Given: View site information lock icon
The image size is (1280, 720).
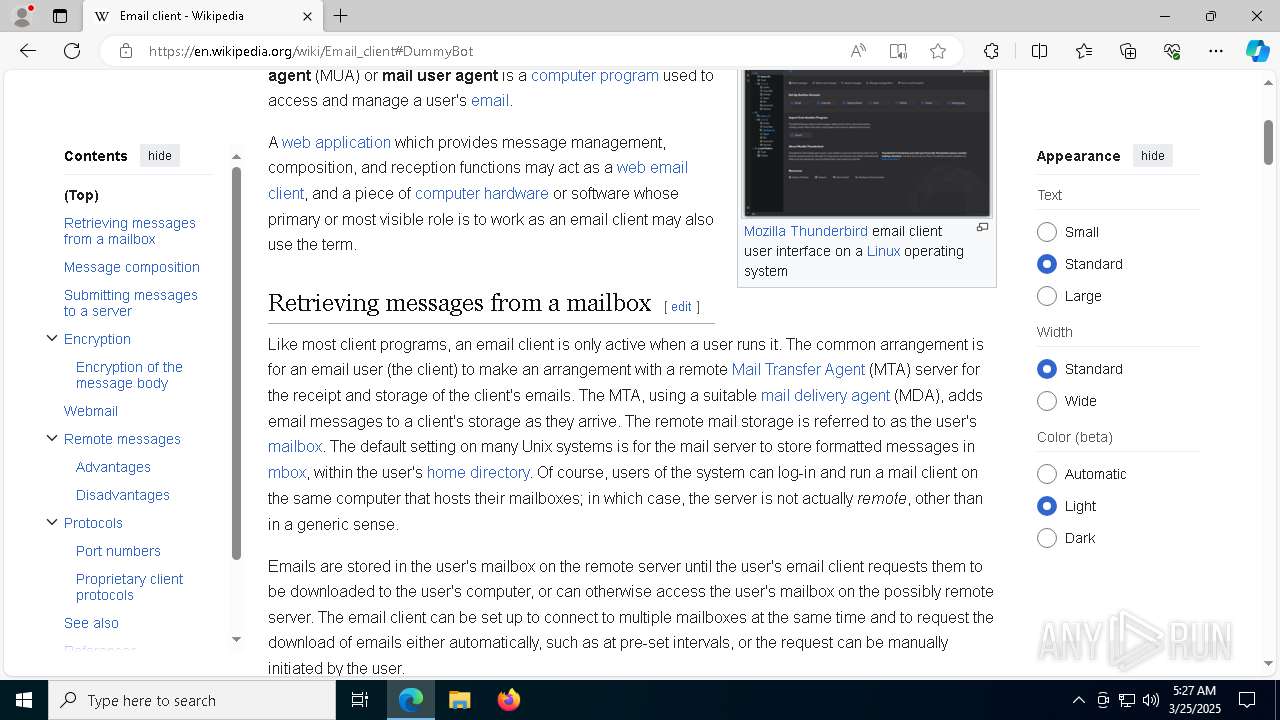Looking at the screenshot, I should point(126,51).
